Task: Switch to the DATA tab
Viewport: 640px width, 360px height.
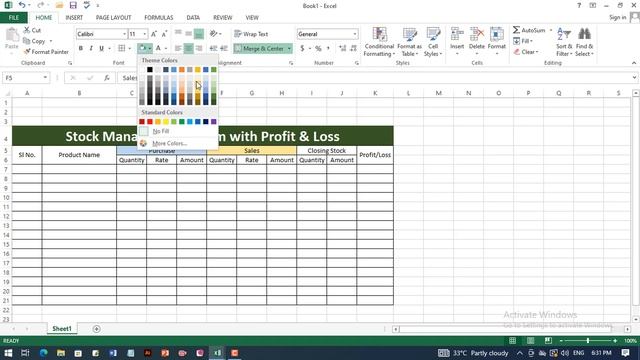Action: 193,18
